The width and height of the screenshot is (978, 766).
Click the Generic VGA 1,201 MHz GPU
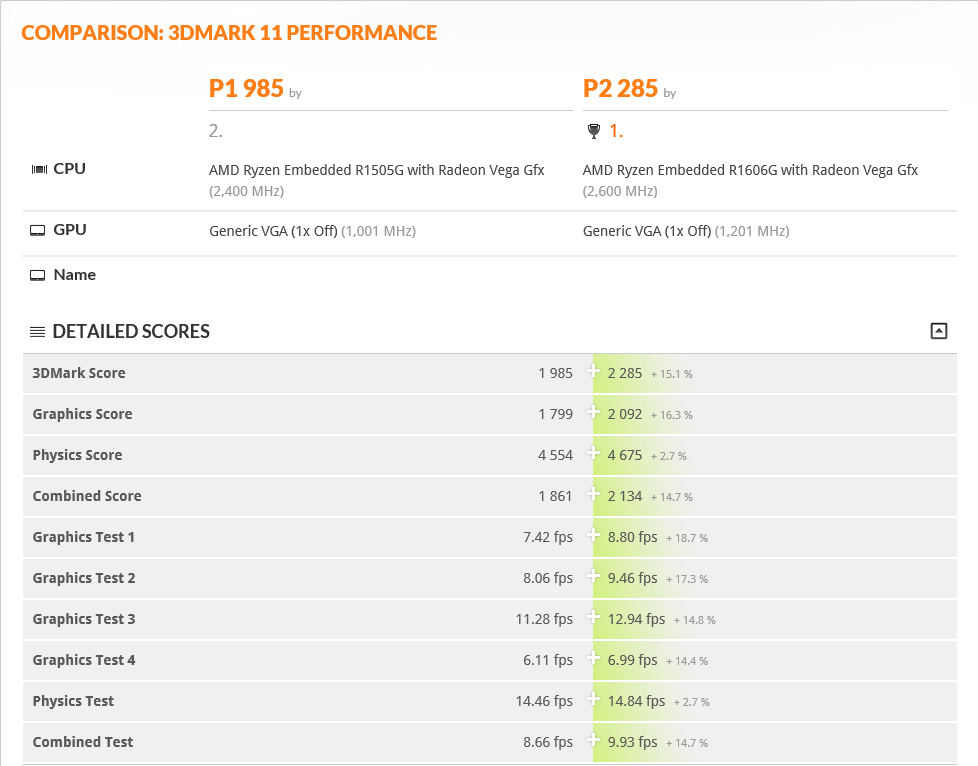647,231
